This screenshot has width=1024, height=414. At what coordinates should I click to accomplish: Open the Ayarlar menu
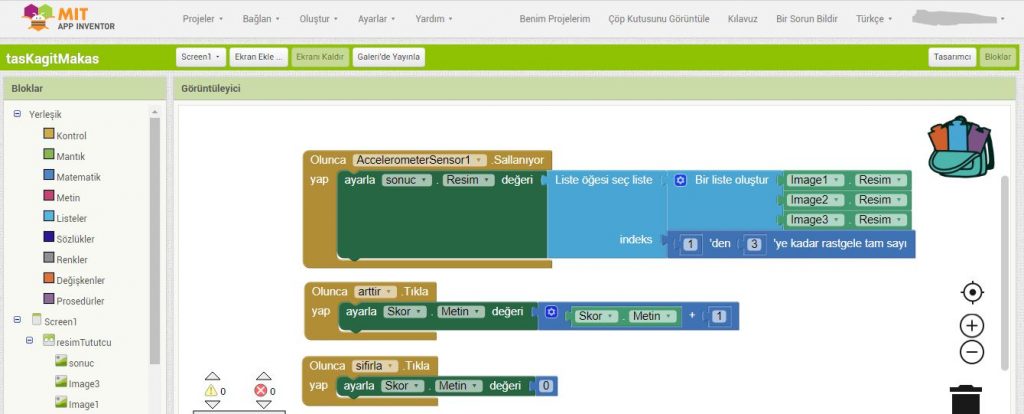coord(379,19)
